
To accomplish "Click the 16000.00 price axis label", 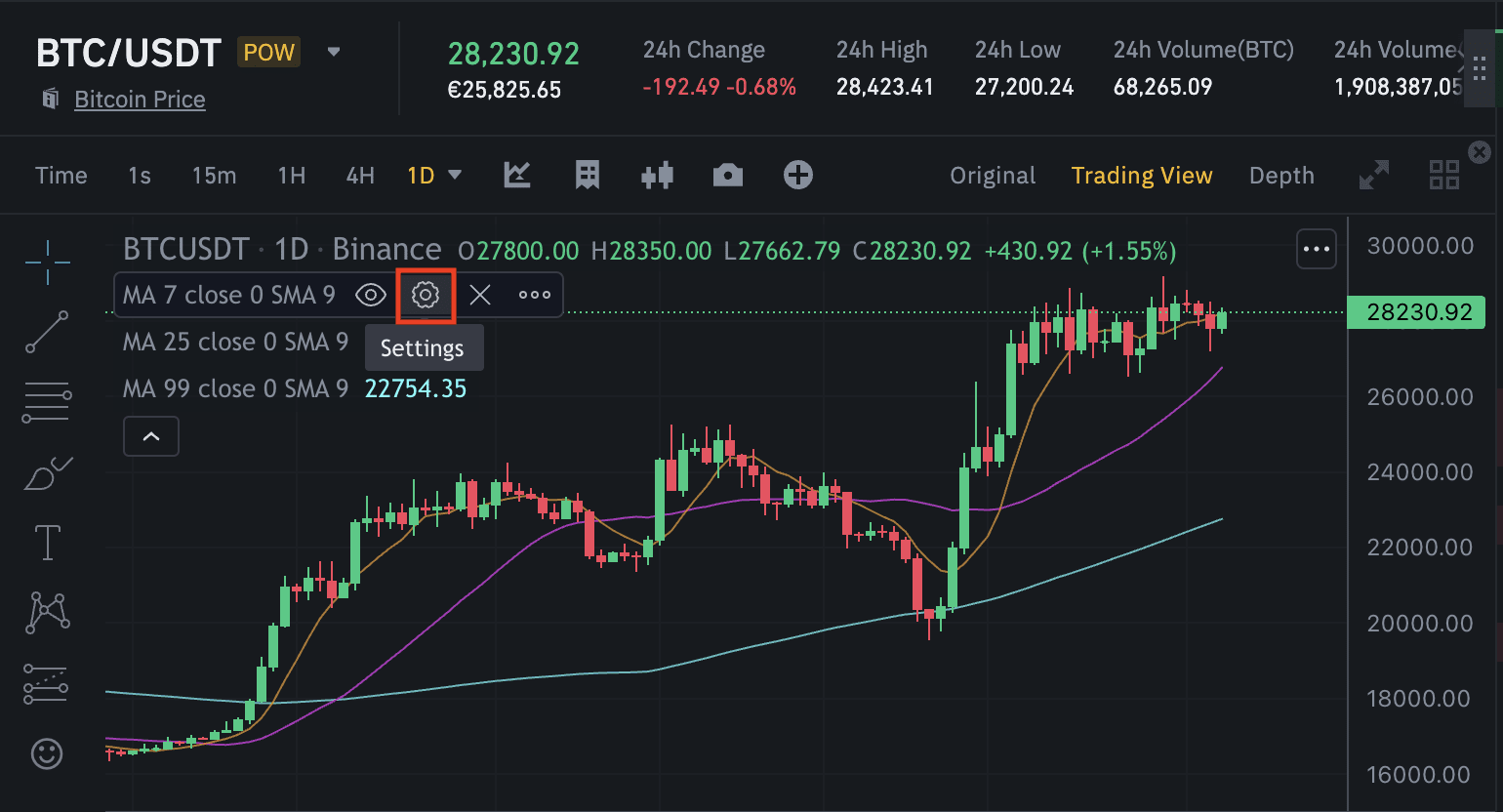I will coord(1420,775).
